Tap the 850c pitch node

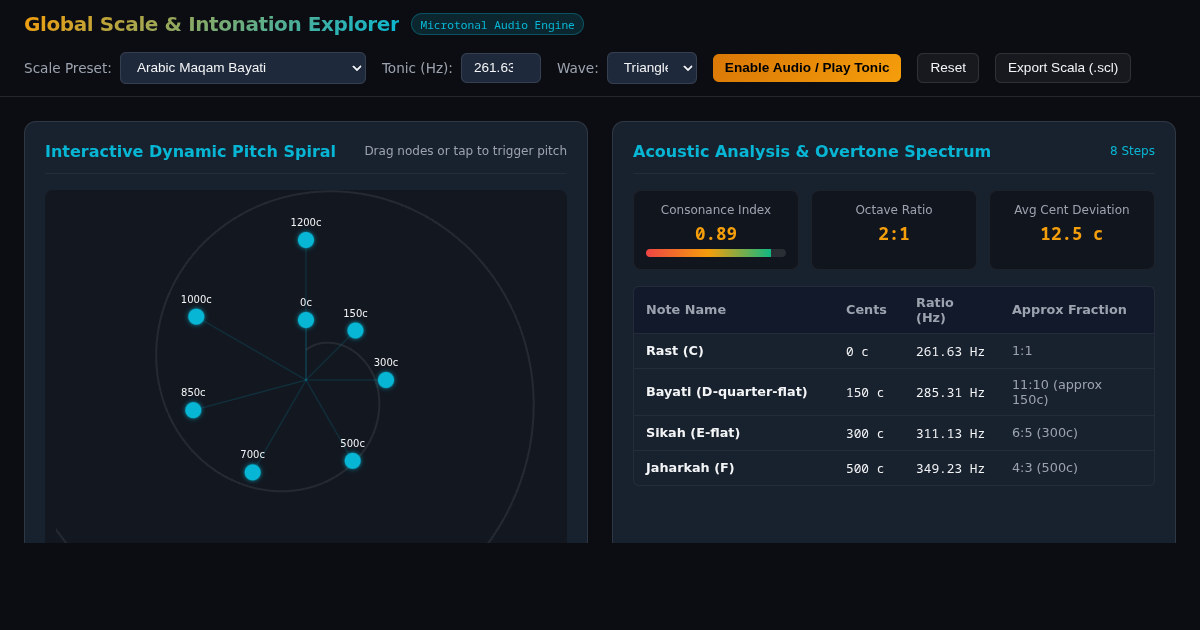coord(193,410)
